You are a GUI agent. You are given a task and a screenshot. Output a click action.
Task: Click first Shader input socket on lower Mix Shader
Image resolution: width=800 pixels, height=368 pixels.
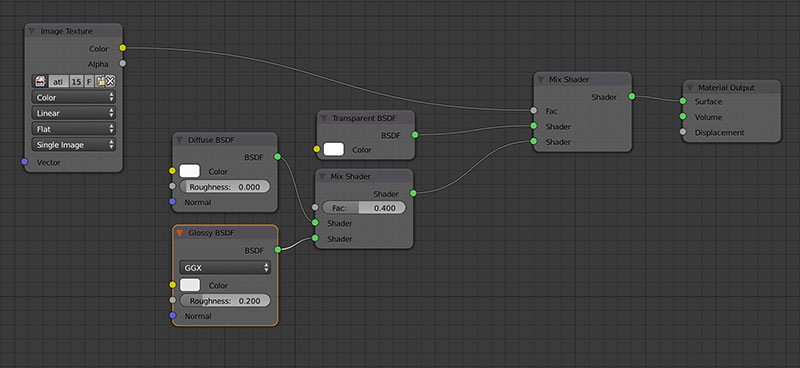click(x=315, y=223)
